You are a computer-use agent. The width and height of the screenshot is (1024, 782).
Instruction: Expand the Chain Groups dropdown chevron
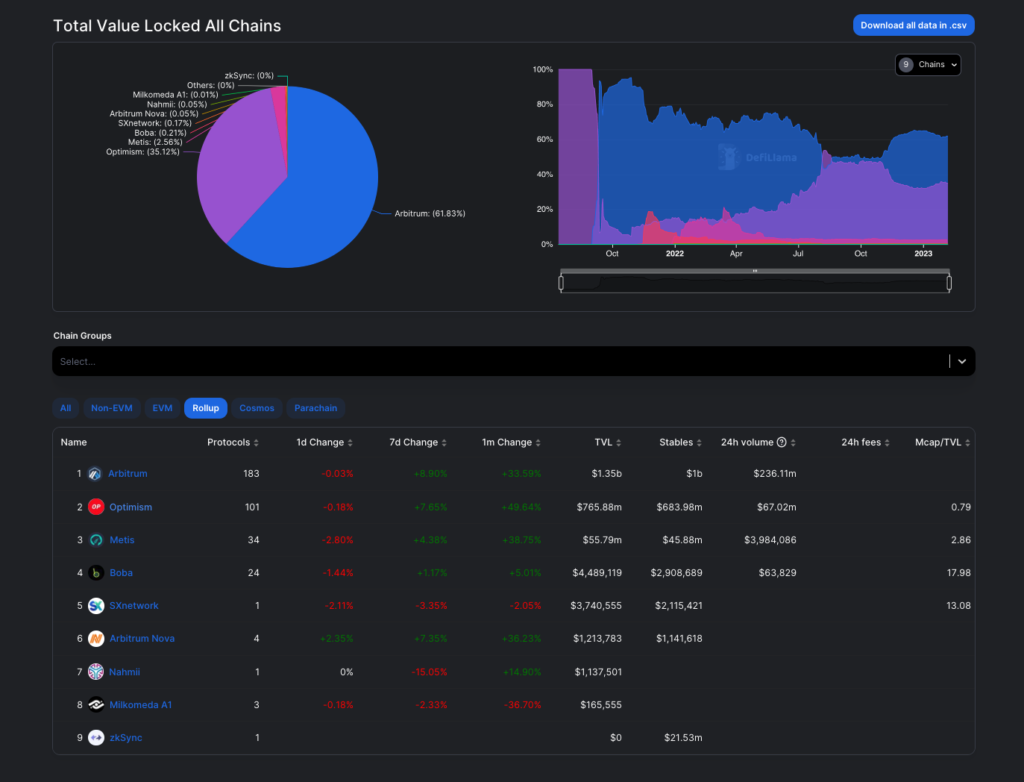tap(962, 361)
